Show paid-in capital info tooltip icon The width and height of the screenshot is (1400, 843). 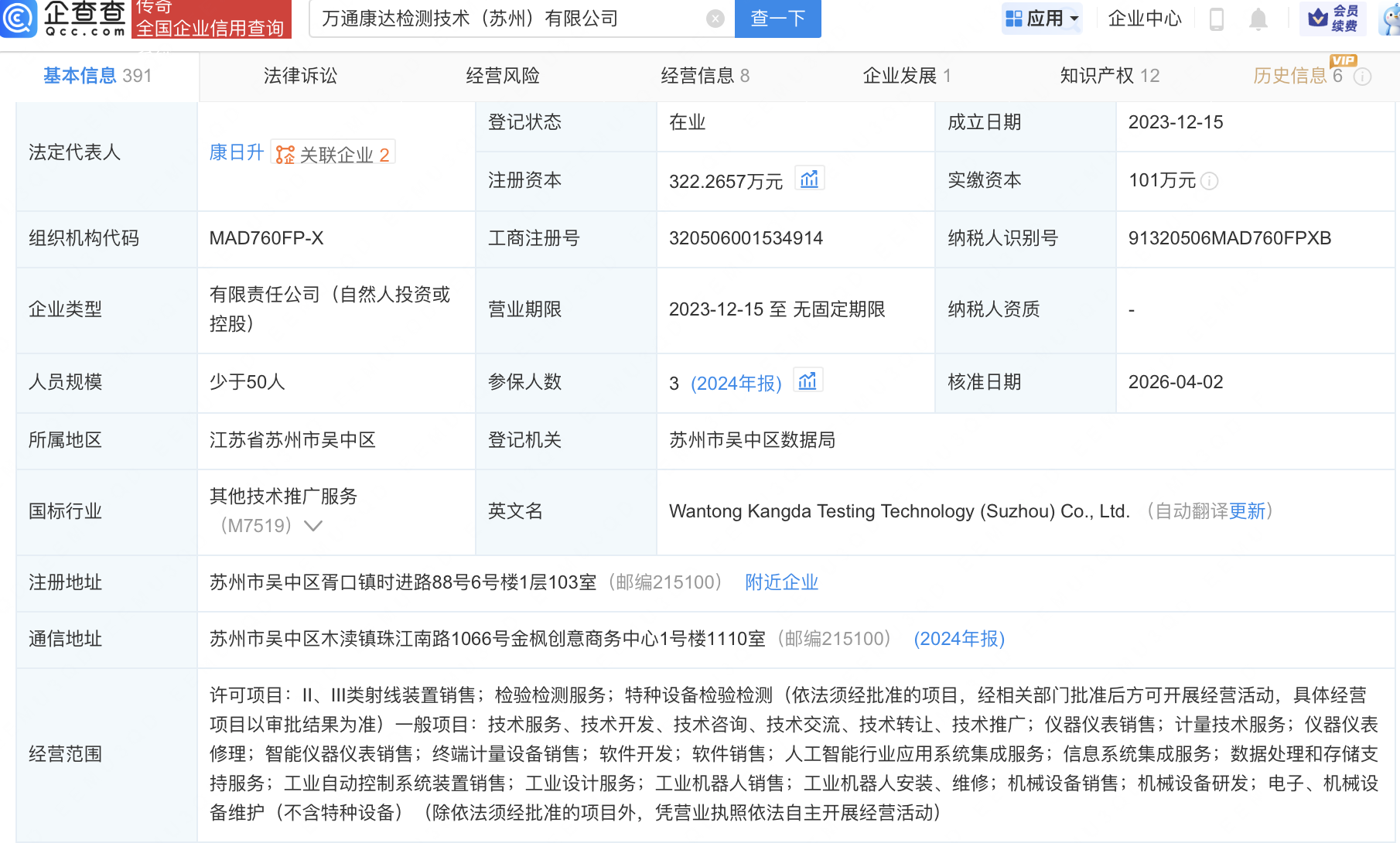coord(1210,181)
